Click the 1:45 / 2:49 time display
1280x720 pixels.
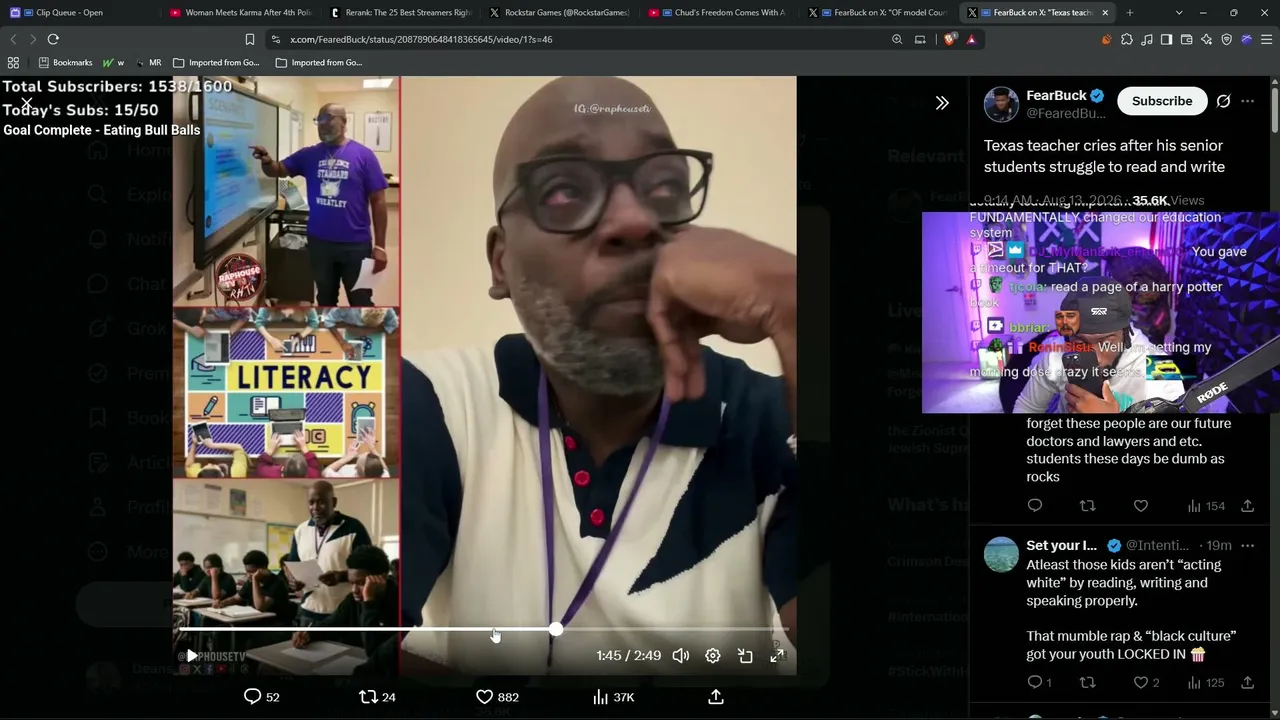tap(628, 656)
